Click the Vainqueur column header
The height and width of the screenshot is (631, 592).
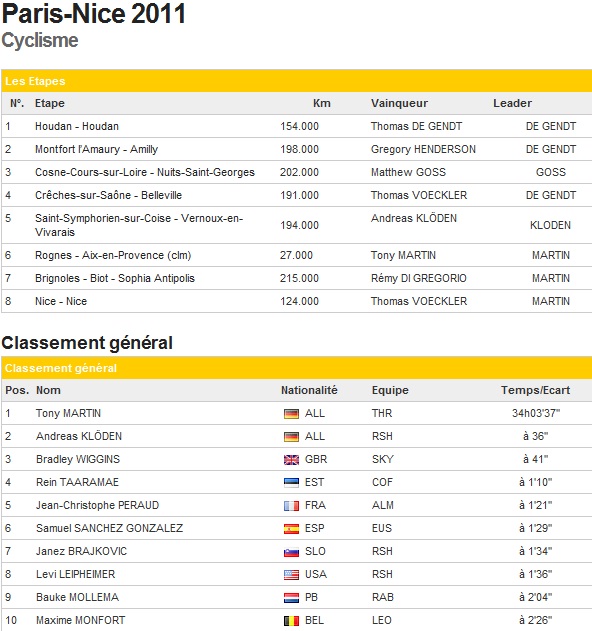coord(399,103)
